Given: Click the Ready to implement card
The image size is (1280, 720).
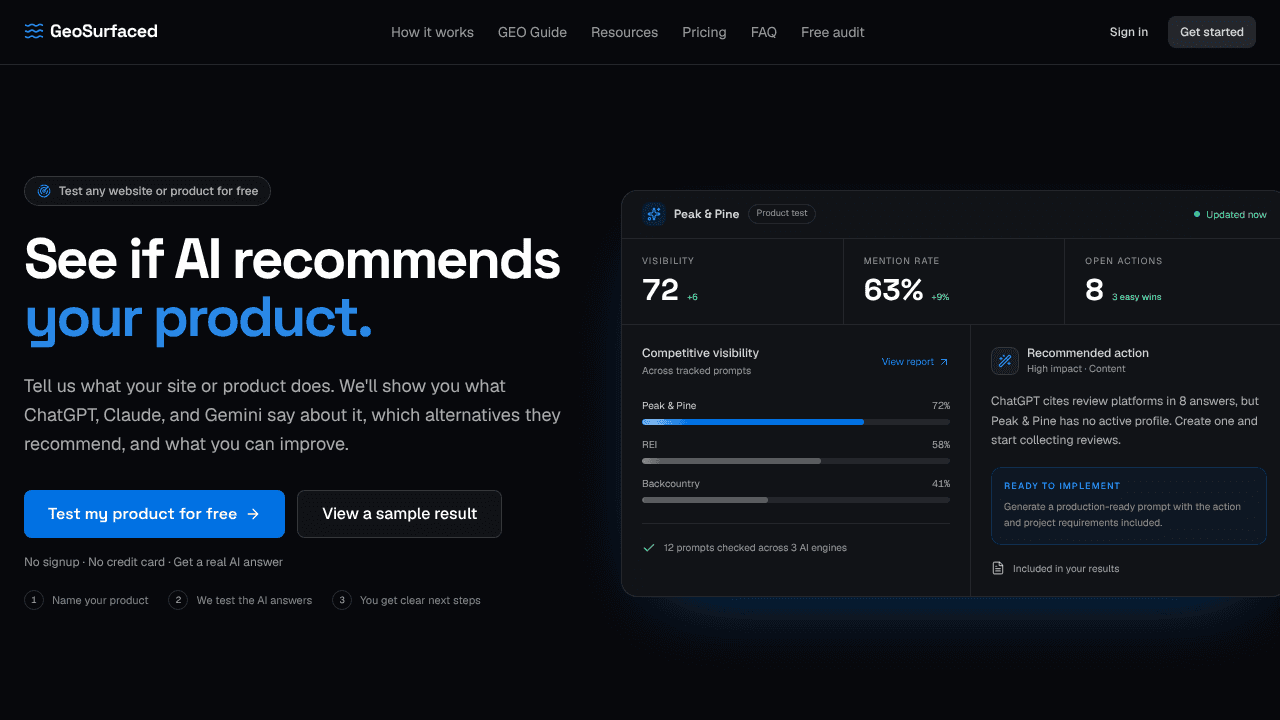Looking at the screenshot, I should pyautogui.click(x=1129, y=506).
